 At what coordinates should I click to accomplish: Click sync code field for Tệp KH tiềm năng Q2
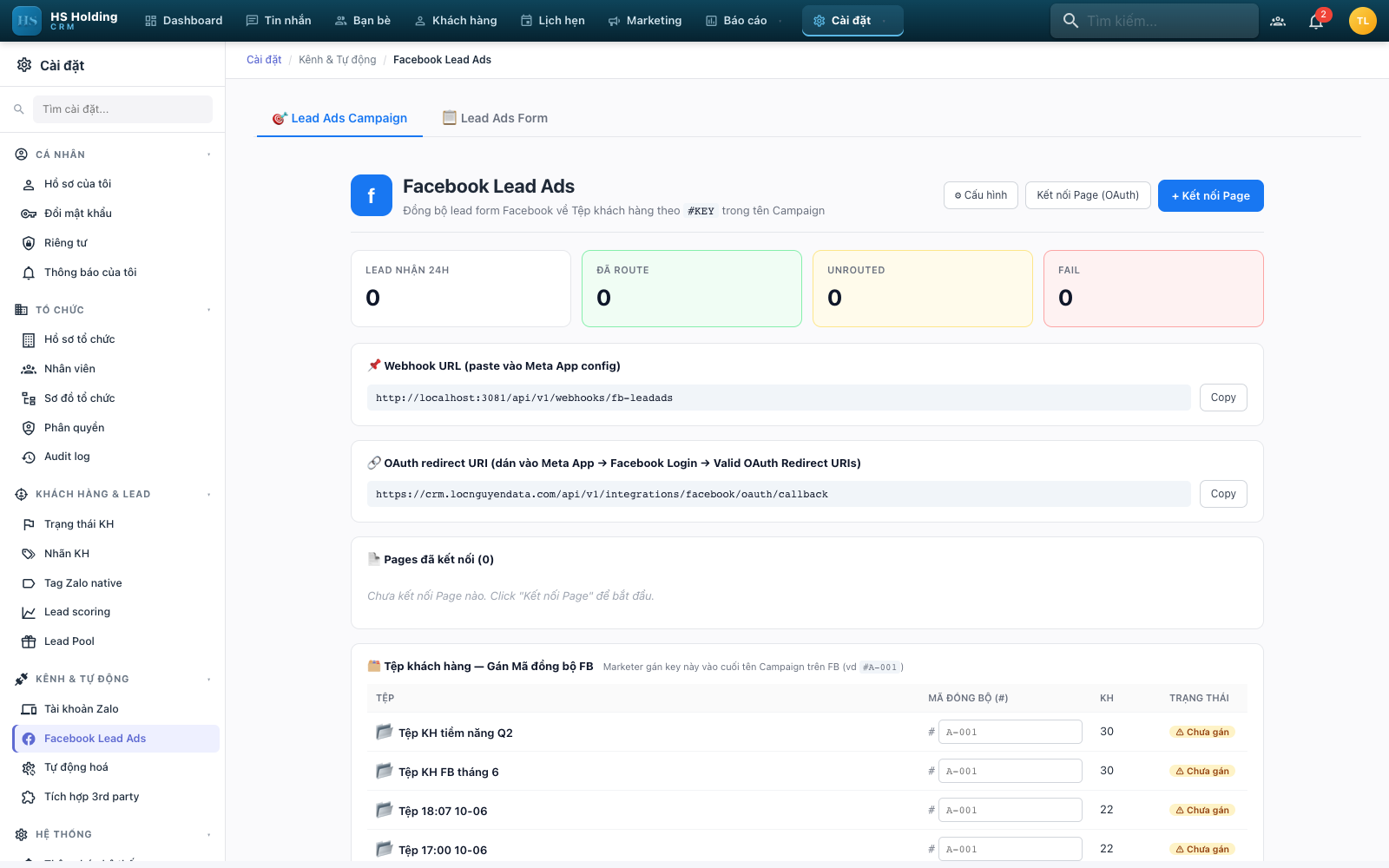1010,732
